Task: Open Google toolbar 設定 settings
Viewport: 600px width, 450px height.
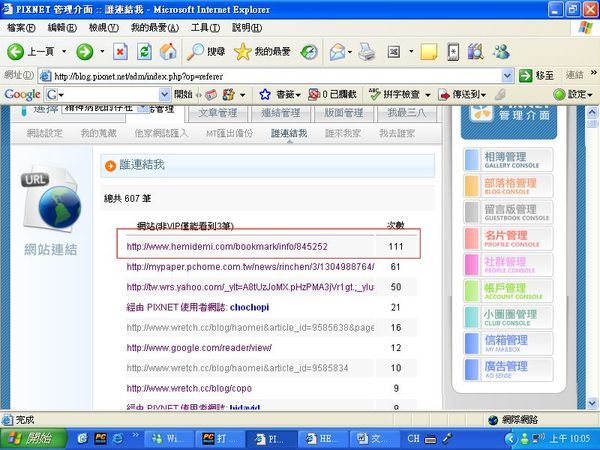Action: [x=573, y=95]
